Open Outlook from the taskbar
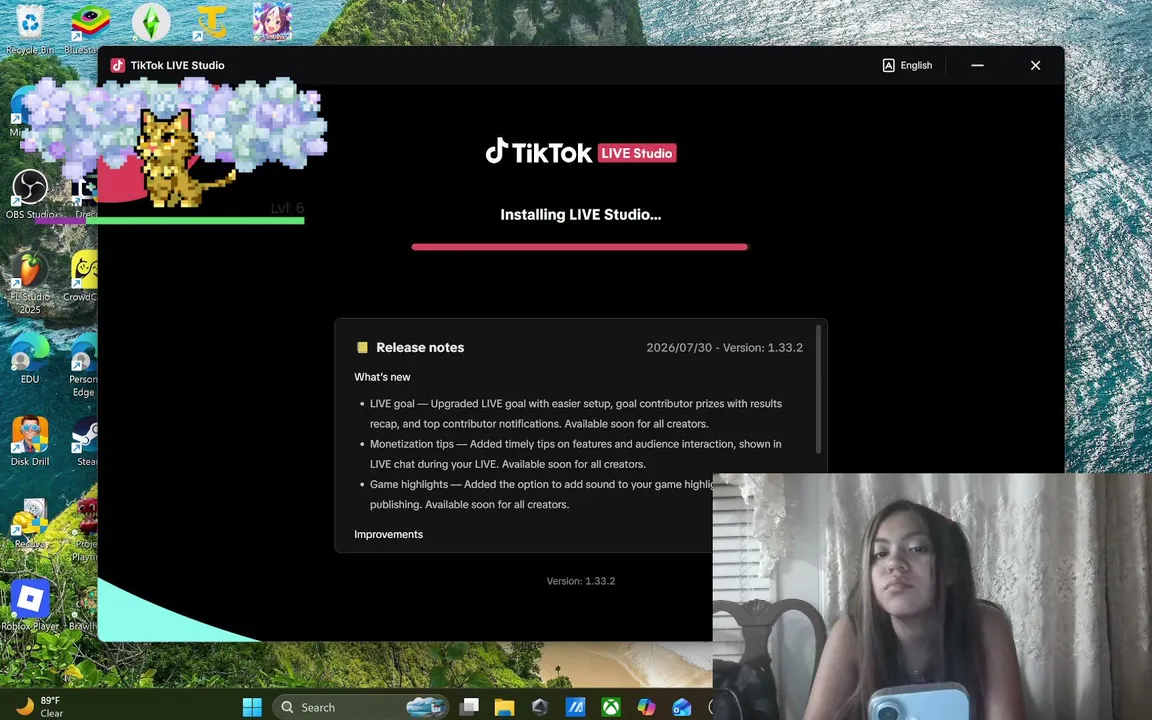 (x=681, y=707)
